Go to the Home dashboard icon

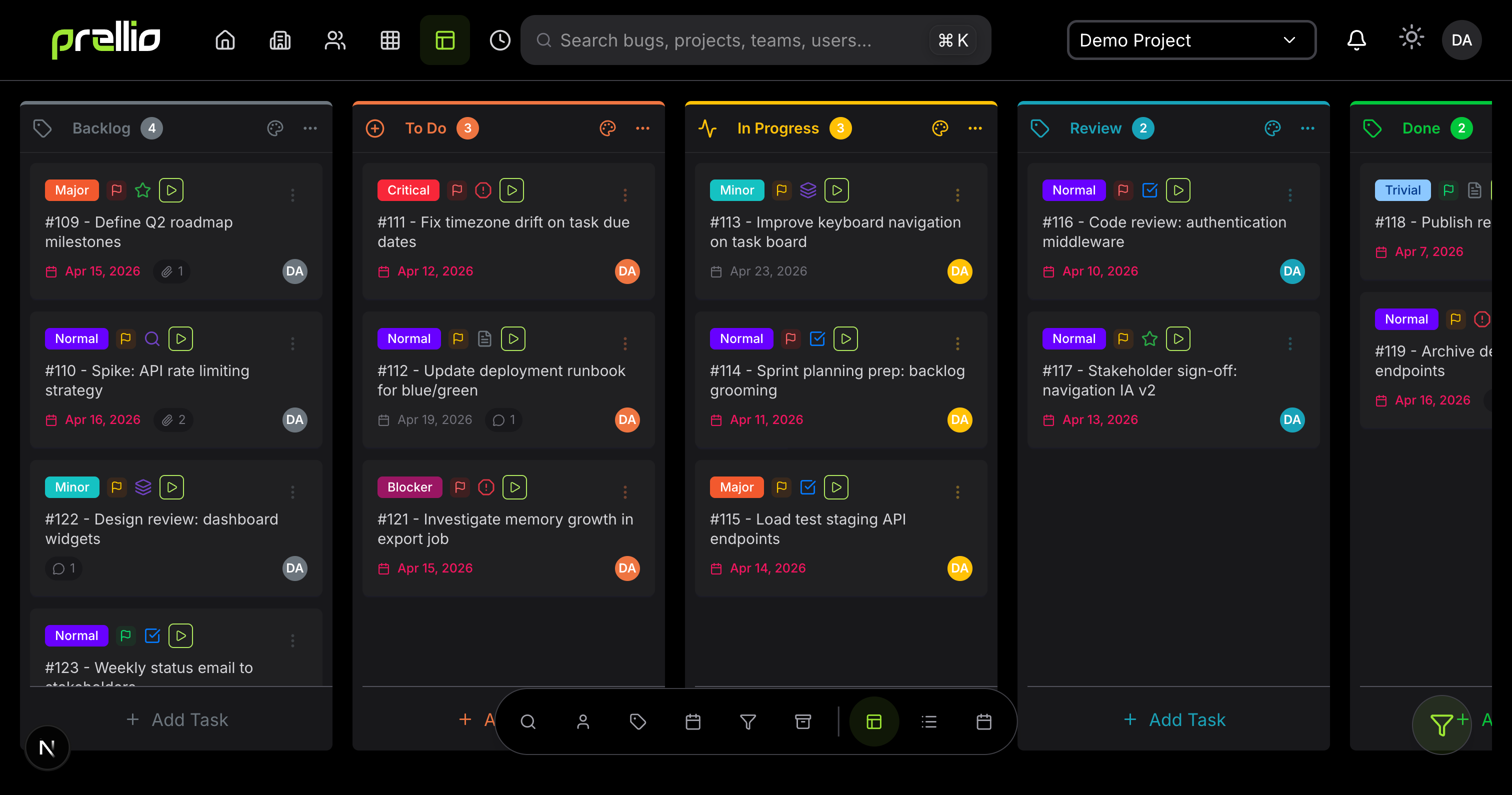(225, 40)
